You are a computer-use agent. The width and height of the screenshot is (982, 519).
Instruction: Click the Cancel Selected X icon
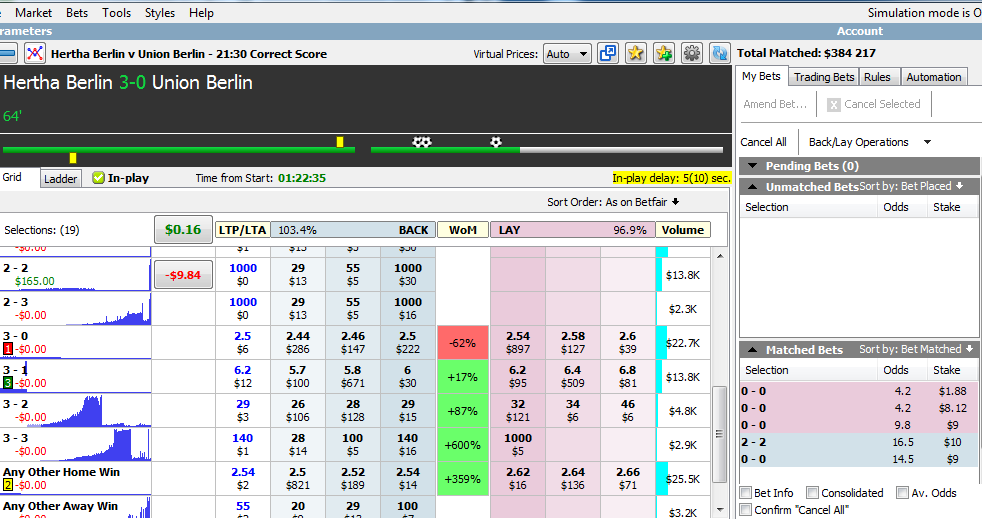833,105
